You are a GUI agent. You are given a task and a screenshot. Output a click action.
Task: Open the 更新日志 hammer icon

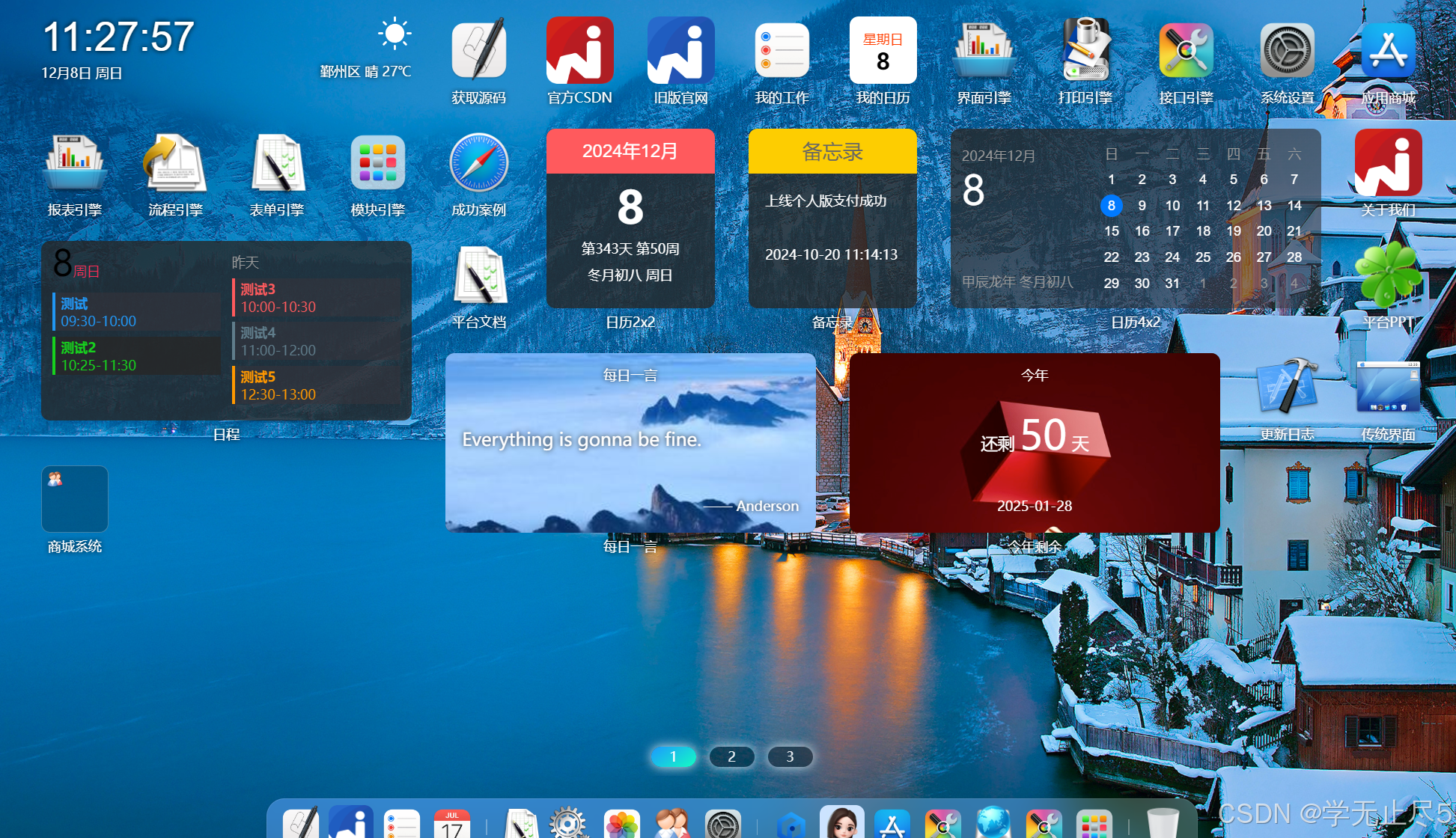pyautogui.click(x=1288, y=387)
